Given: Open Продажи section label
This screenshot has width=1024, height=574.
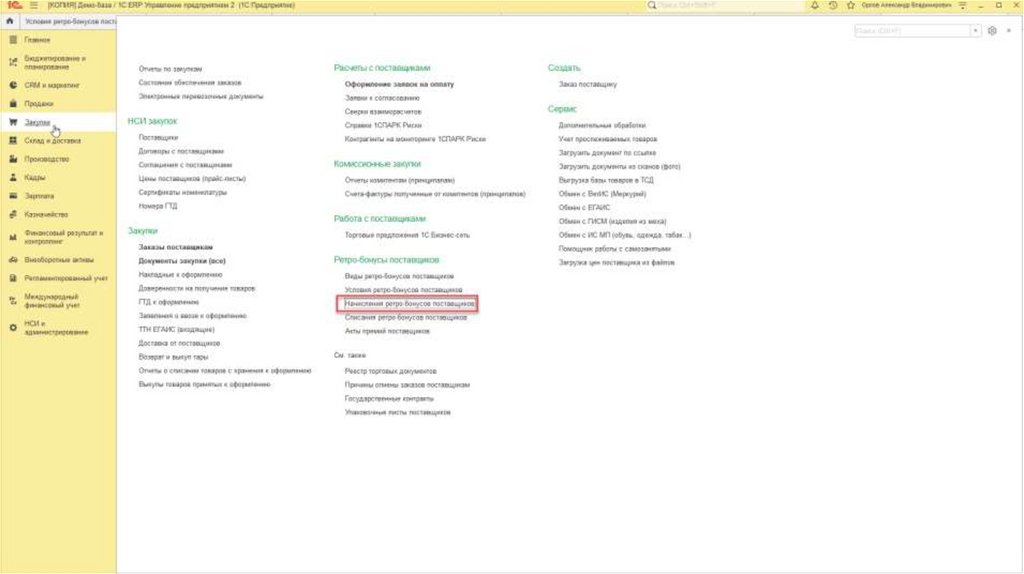Looking at the screenshot, I should click(39, 103).
